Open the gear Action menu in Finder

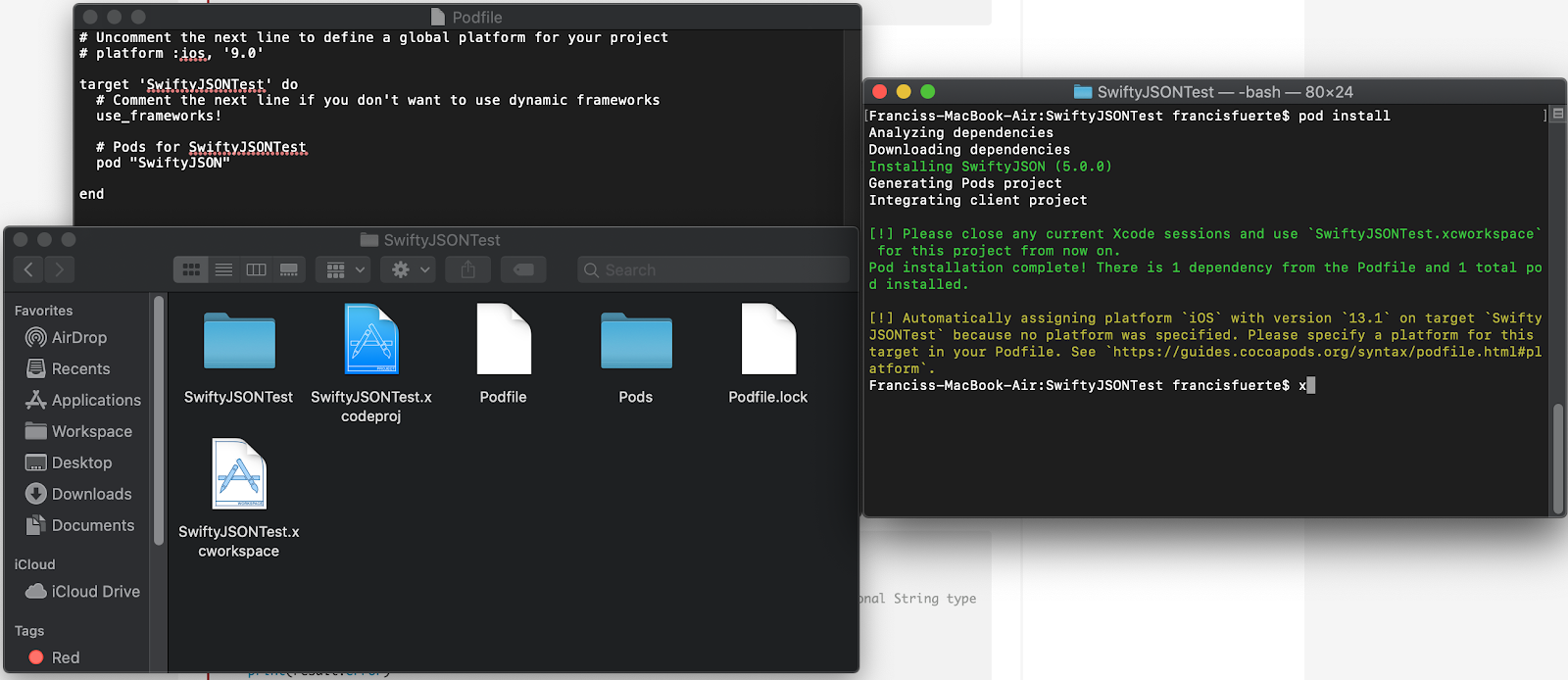411,269
